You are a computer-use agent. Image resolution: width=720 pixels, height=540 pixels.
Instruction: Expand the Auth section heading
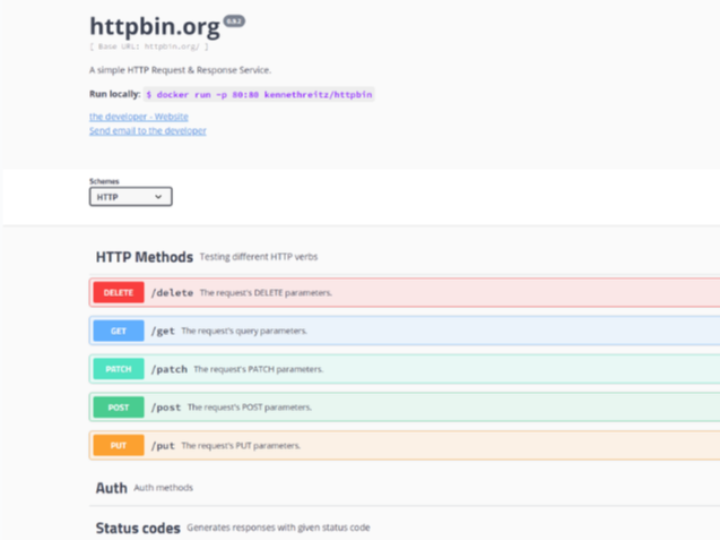click(111, 488)
